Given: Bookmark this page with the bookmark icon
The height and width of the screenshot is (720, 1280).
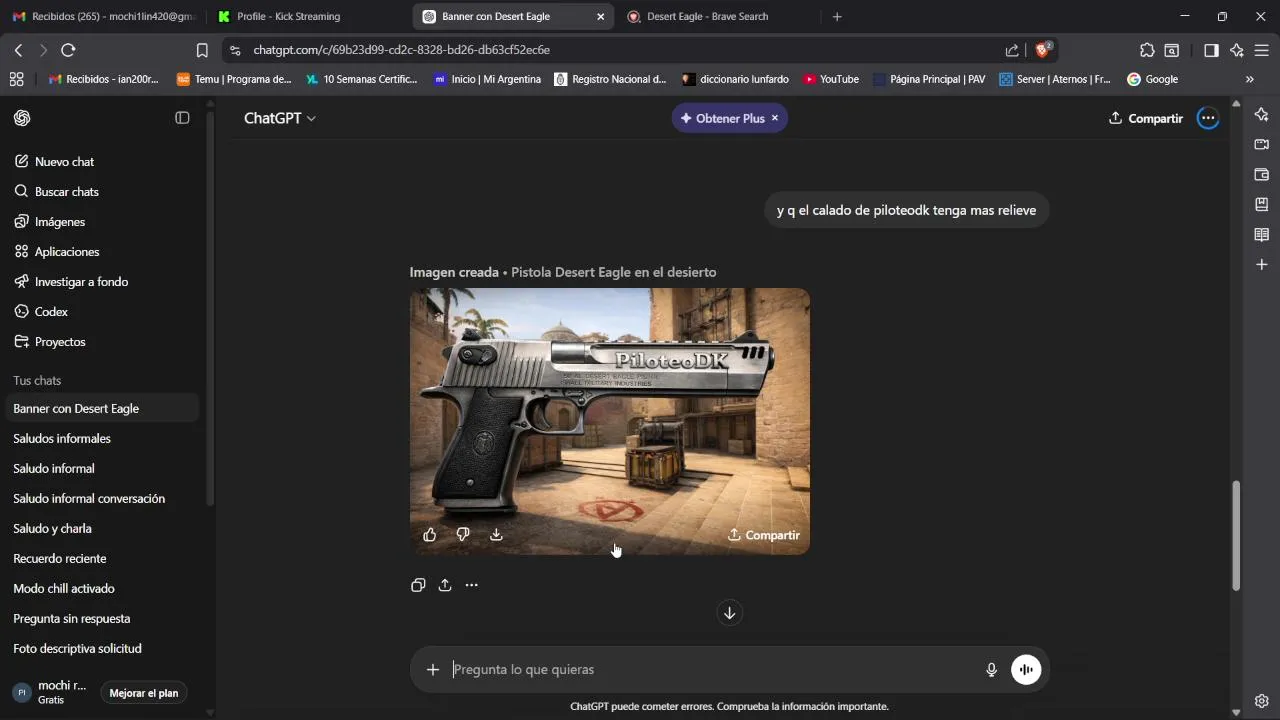Looking at the screenshot, I should point(202,50).
